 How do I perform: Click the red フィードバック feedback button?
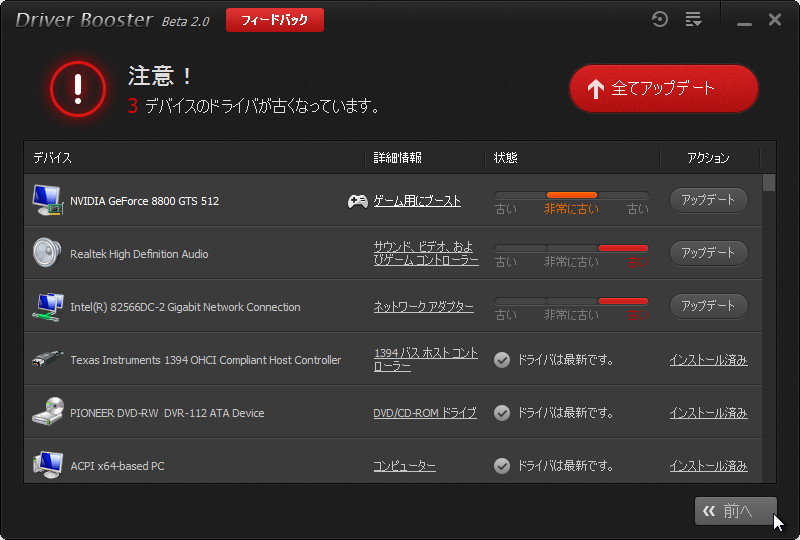click(x=275, y=20)
